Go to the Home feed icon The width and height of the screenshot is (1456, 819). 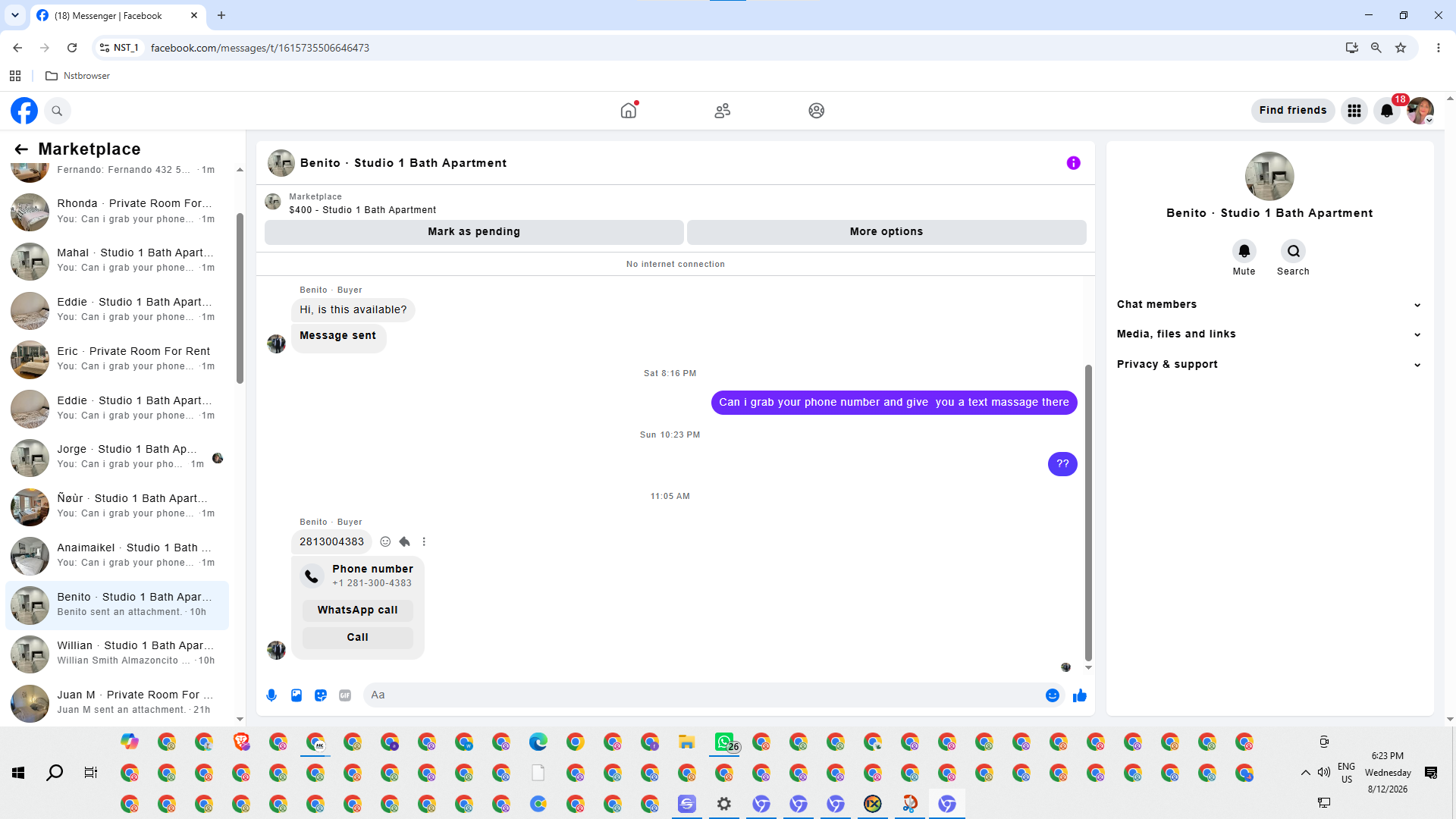pos(629,111)
